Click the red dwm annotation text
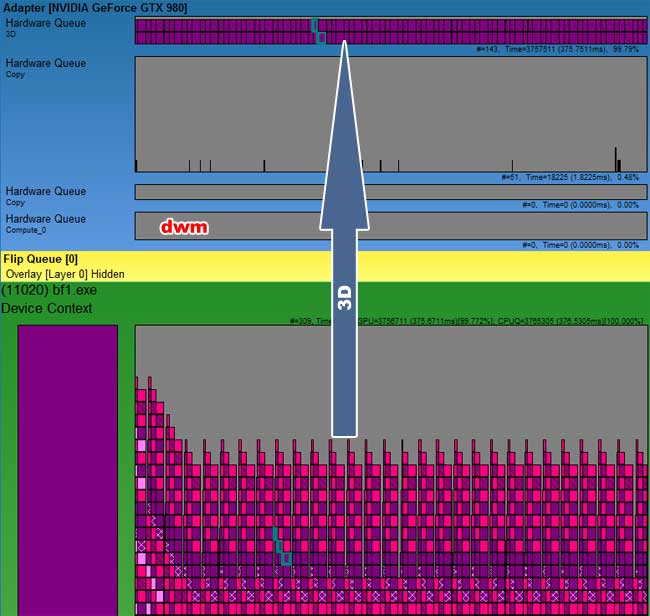 tap(185, 227)
